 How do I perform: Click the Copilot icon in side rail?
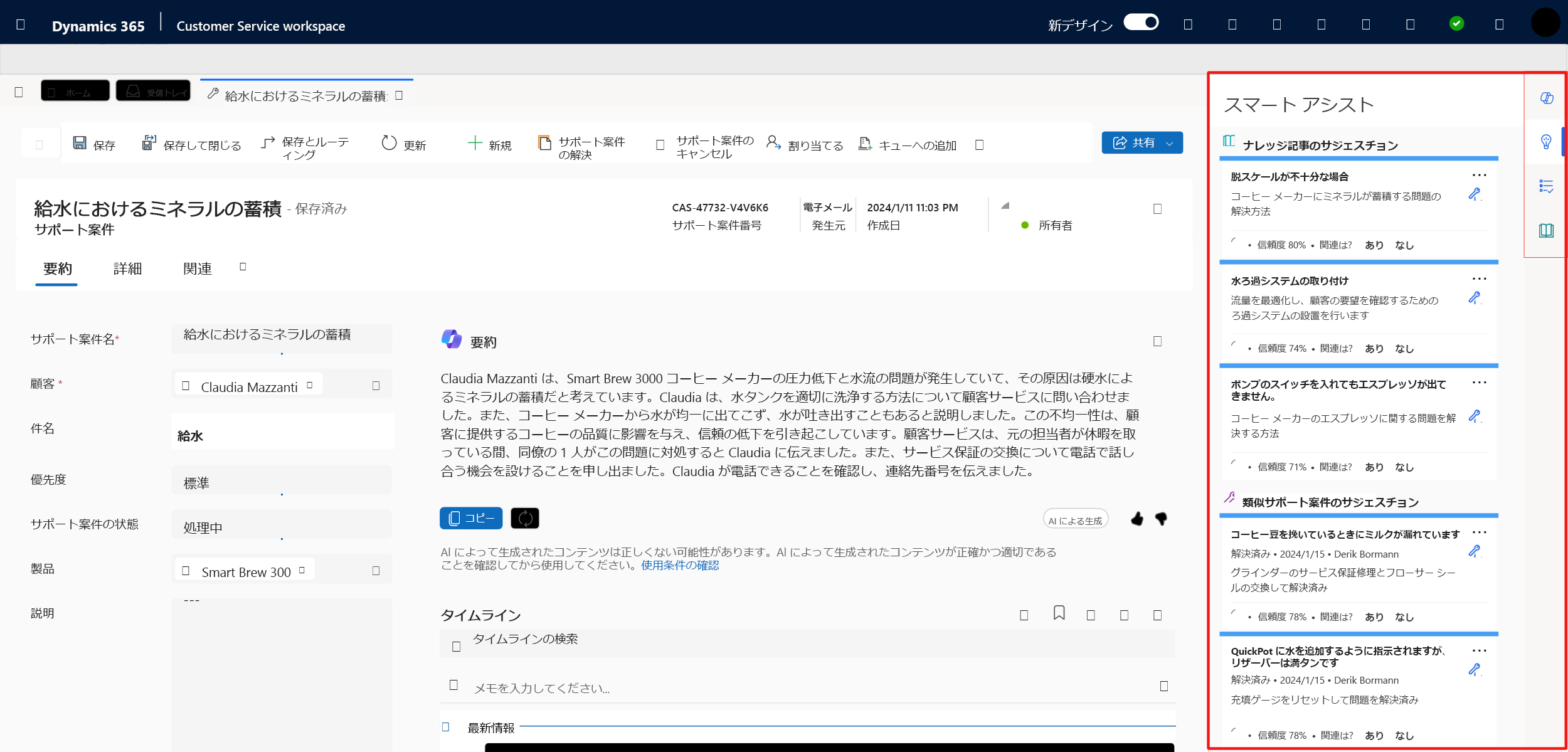pos(1547,98)
